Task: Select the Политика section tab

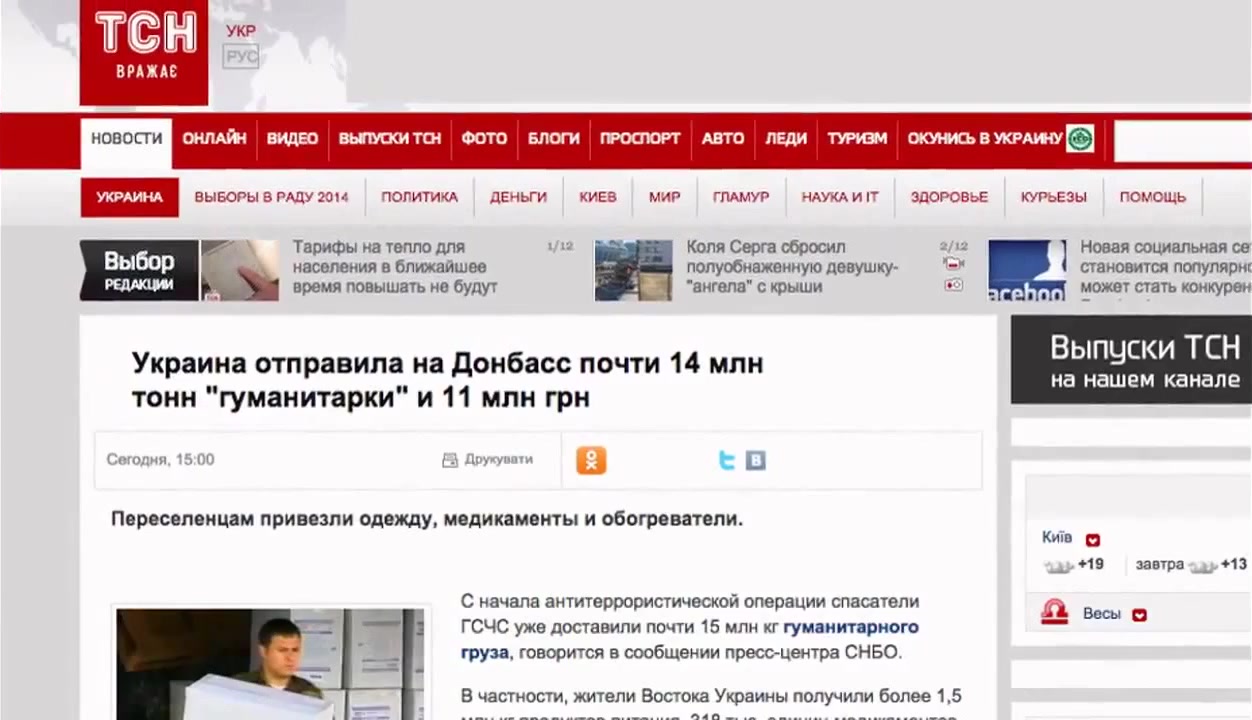Action: tap(419, 197)
